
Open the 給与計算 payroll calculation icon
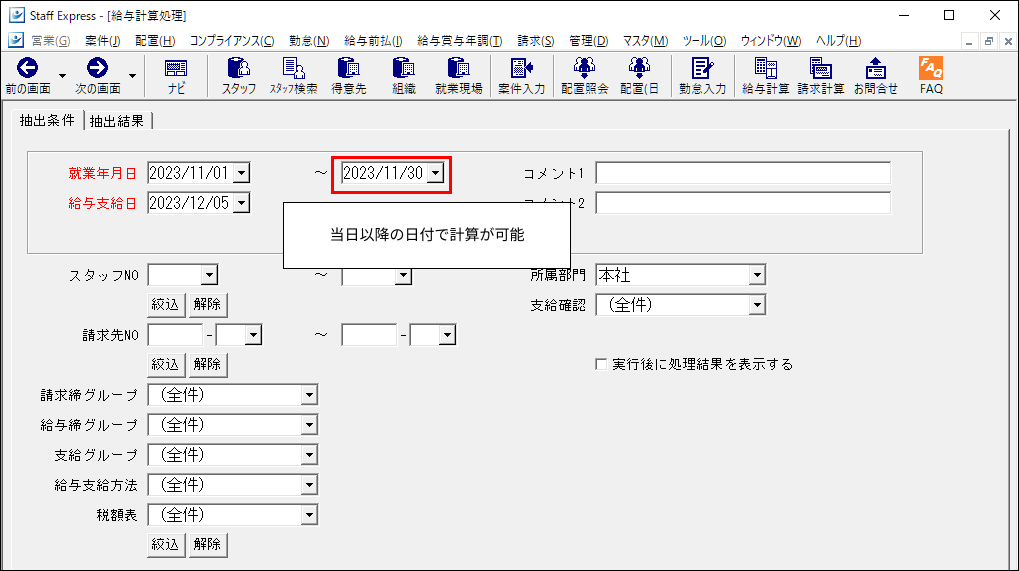point(766,68)
